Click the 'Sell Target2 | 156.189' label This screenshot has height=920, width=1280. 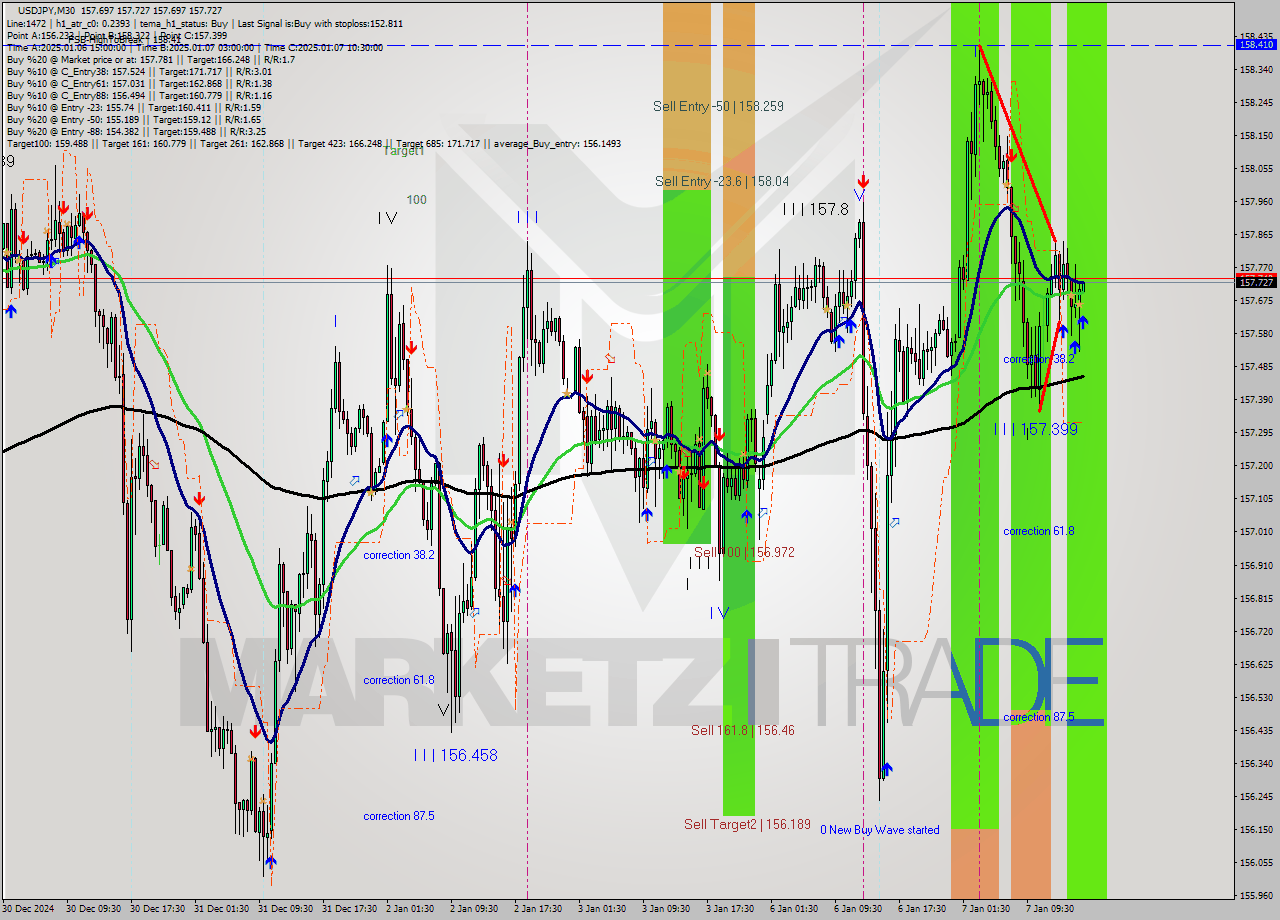pyautogui.click(x=747, y=825)
